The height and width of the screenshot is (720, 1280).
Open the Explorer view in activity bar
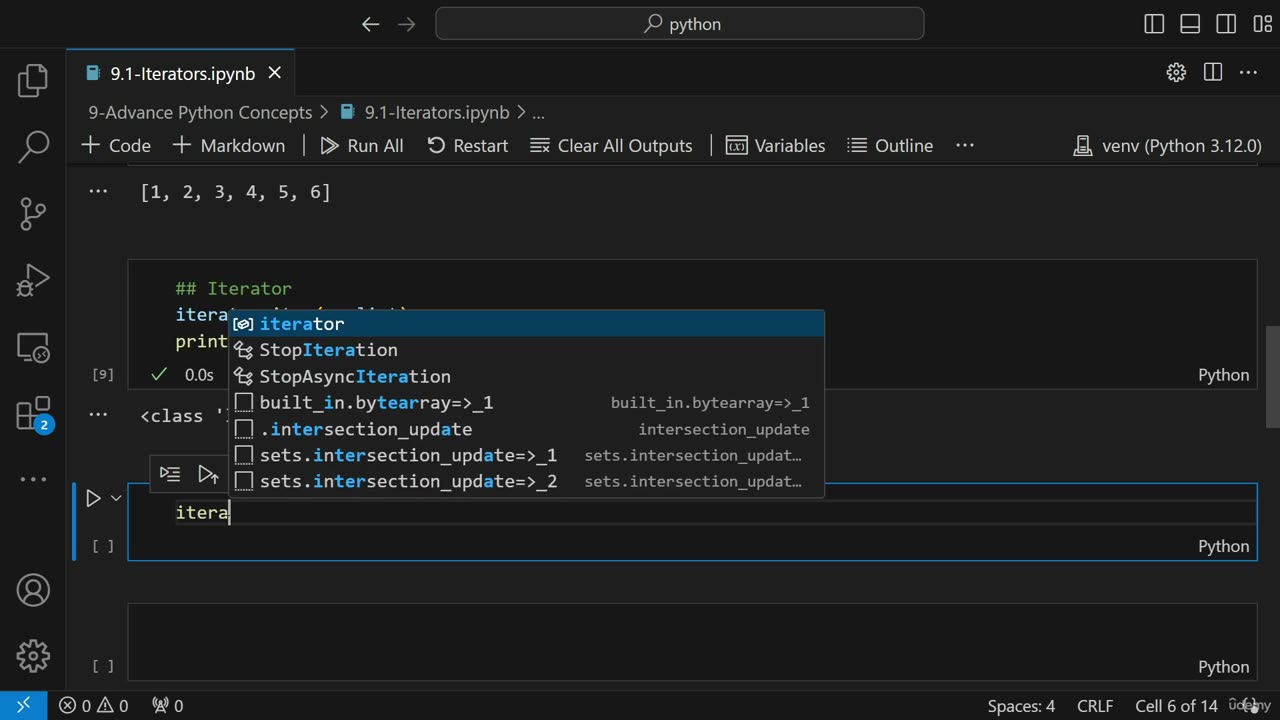(x=33, y=80)
